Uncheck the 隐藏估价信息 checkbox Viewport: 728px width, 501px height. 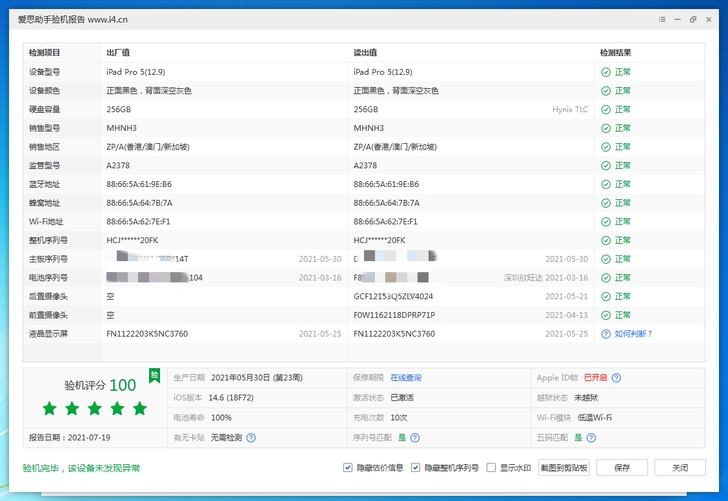pyautogui.click(x=348, y=468)
